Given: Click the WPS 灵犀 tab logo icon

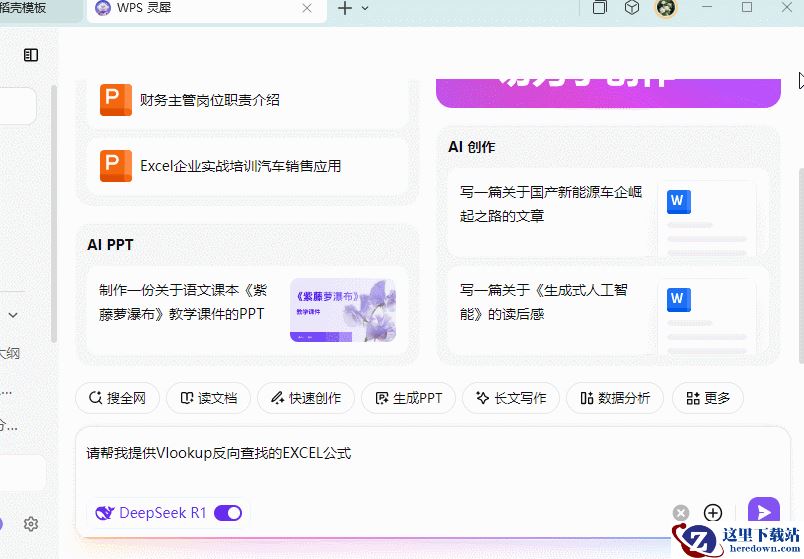Looking at the screenshot, I should [103, 8].
